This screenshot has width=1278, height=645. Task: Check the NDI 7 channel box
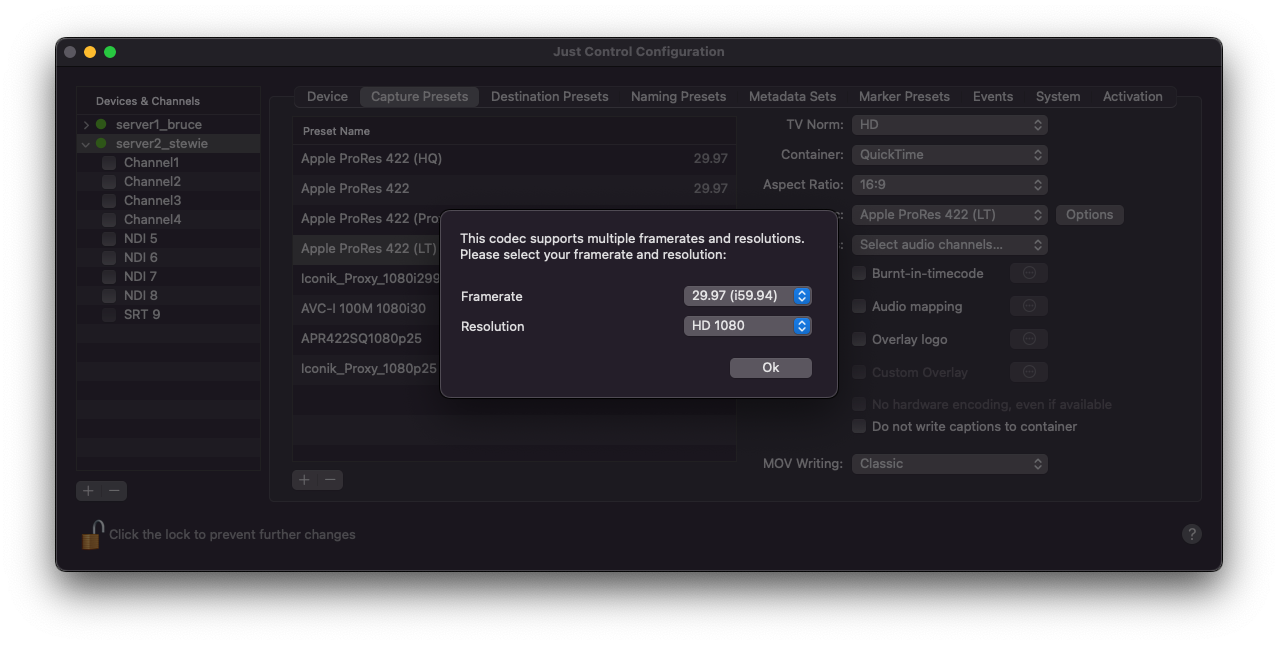click(x=109, y=277)
